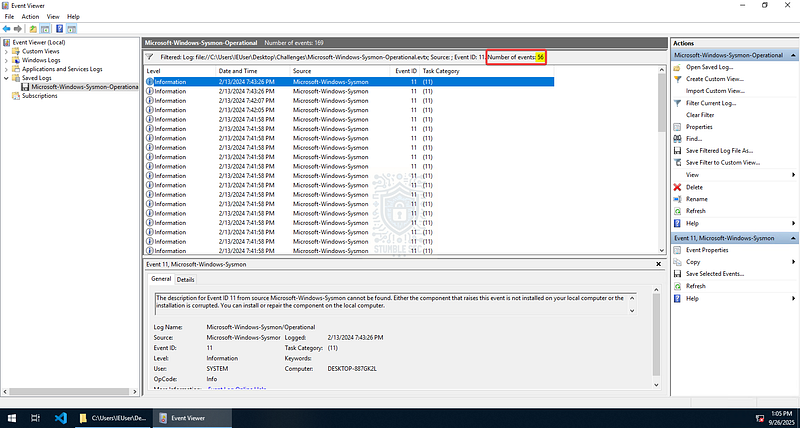Open Filter Current Log action
800x428 pixels.
(711, 103)
